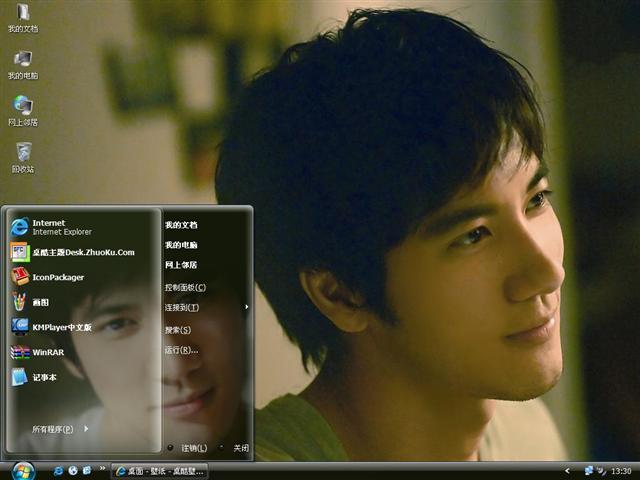Open 我的电脑 in Start menu right pane
Image resolution: width=640 pixels, height=480 pixels.
[181, 245]
